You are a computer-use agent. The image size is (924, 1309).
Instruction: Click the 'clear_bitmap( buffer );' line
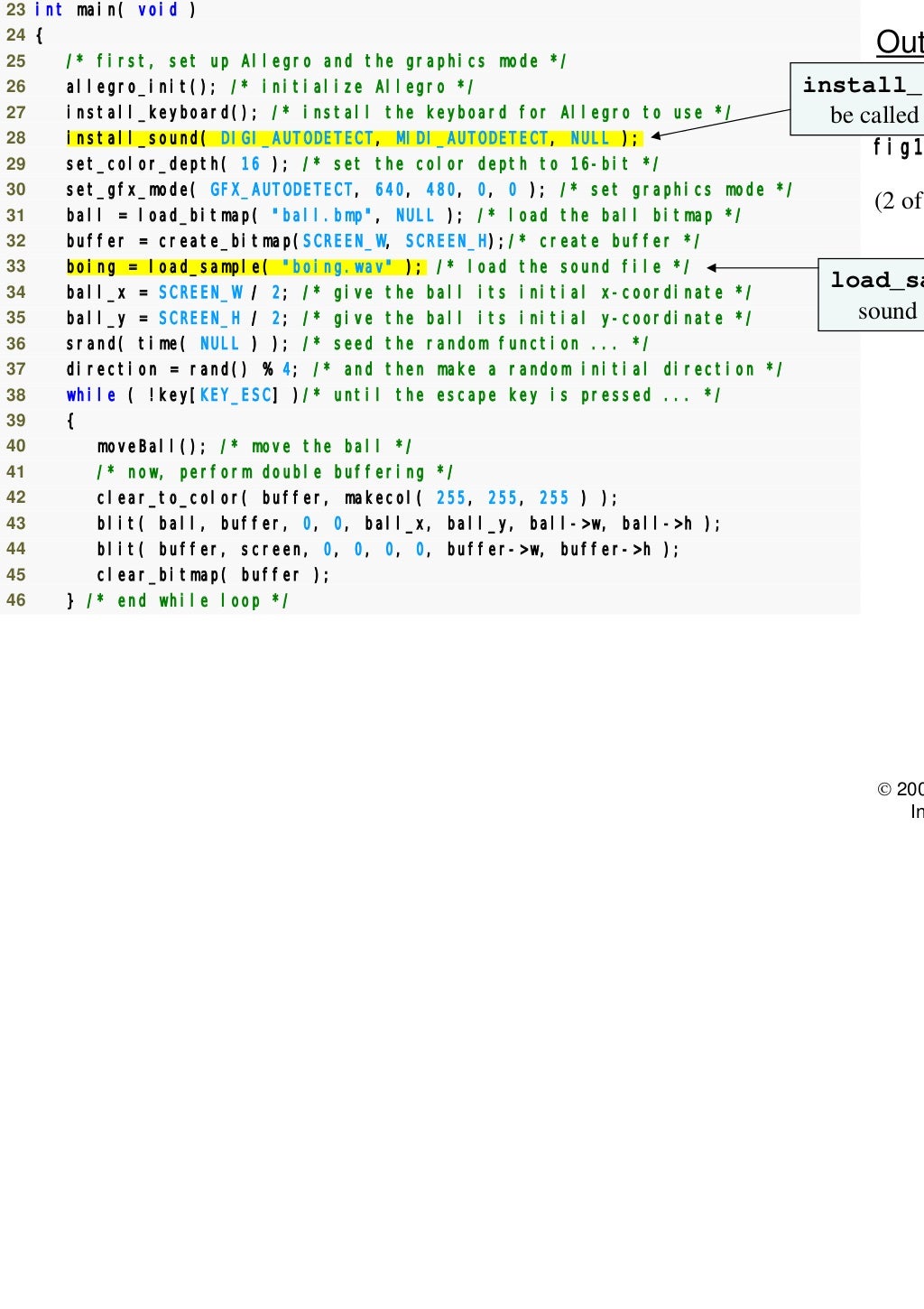pyautogui.click(x=213, y=575)
